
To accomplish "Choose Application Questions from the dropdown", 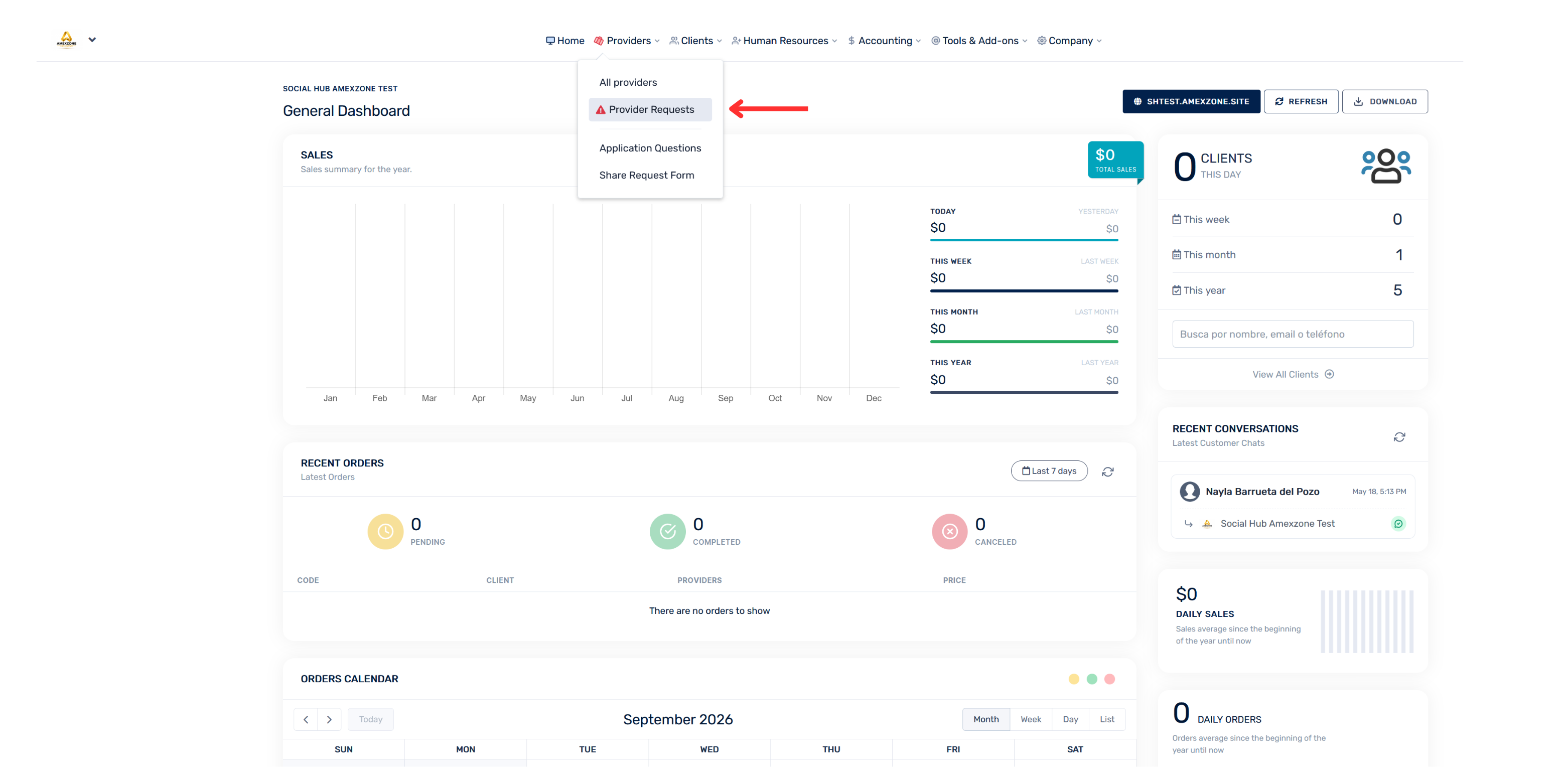I will pos(650,148).
